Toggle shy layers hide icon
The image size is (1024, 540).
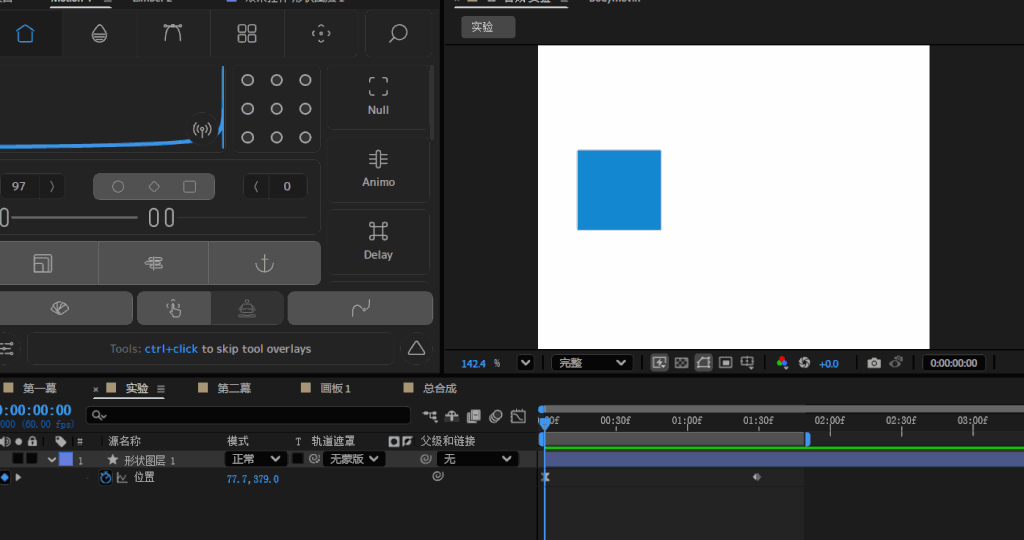[x=452, y=416]
